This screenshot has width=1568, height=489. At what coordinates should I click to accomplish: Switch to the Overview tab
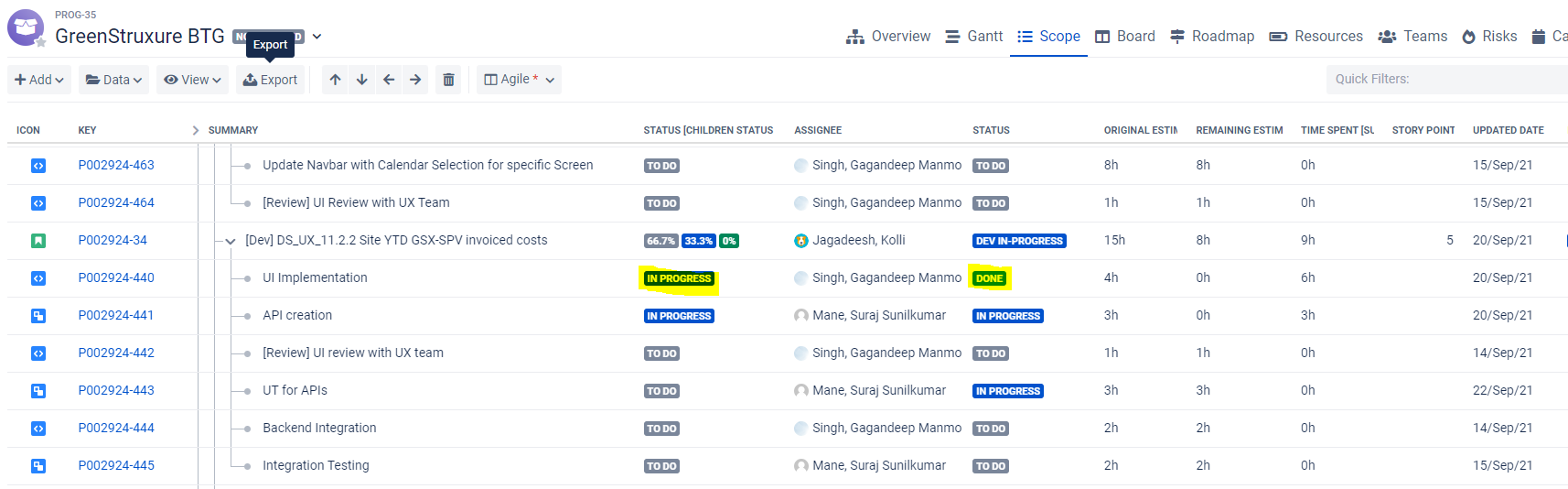(x=888, y=37)
